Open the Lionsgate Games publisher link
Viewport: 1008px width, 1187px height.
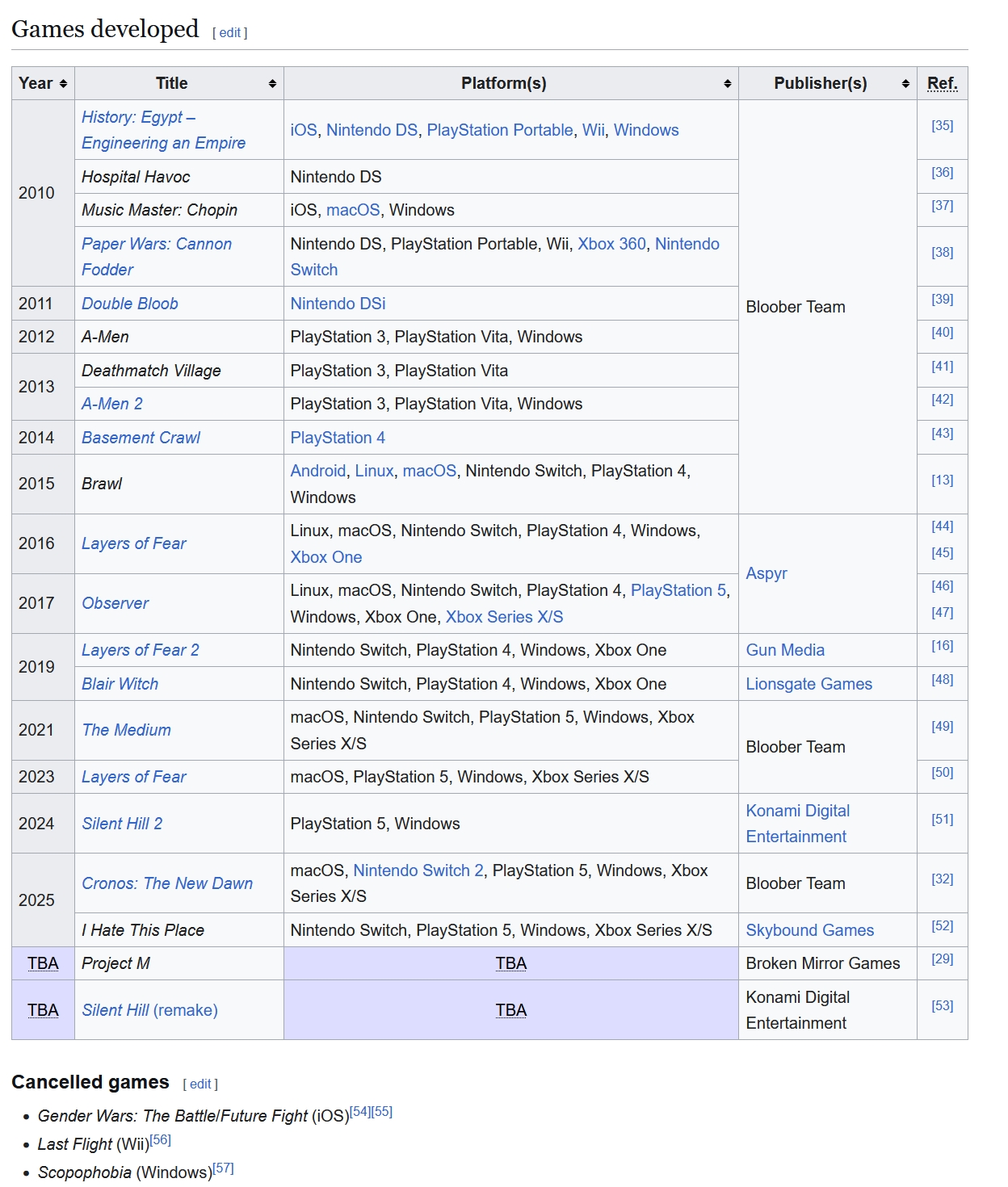(x=808, y=684)
